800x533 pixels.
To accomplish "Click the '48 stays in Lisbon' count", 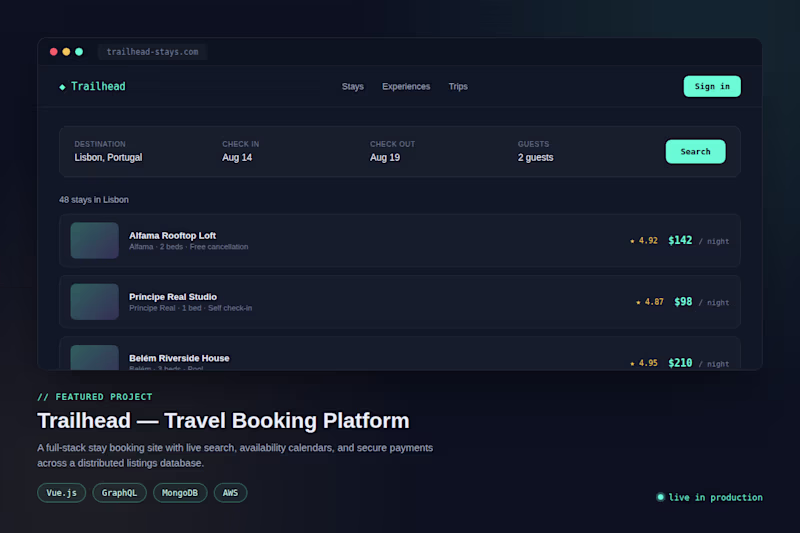I will click(x=94, y=199).
